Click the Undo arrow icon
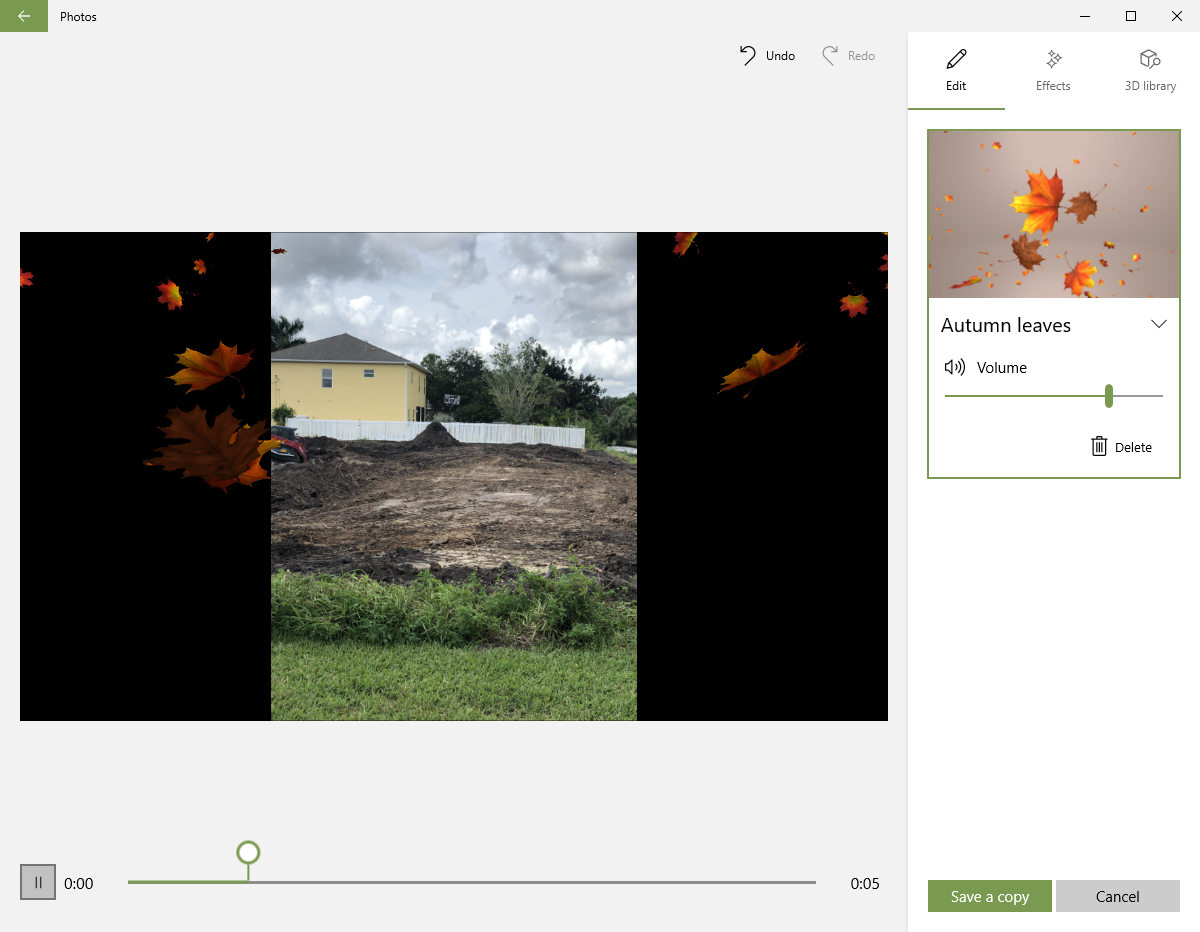 pos(748,56)
